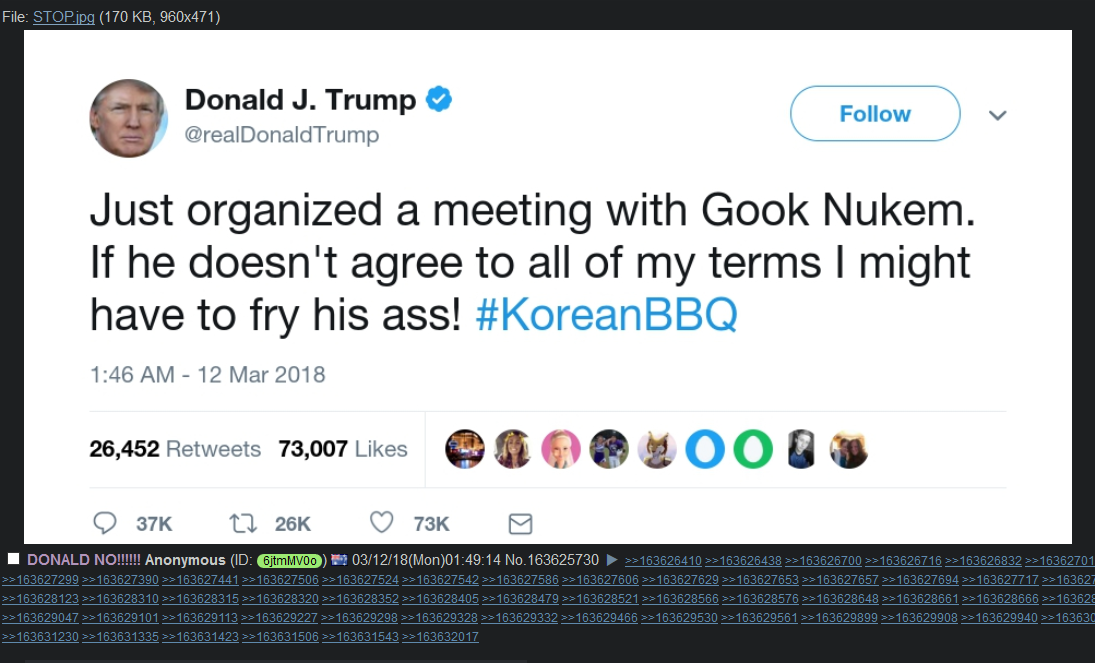Follow reply link >>163632017
Viewport: 1095px width, 663px height.
(x=441, y=636)
